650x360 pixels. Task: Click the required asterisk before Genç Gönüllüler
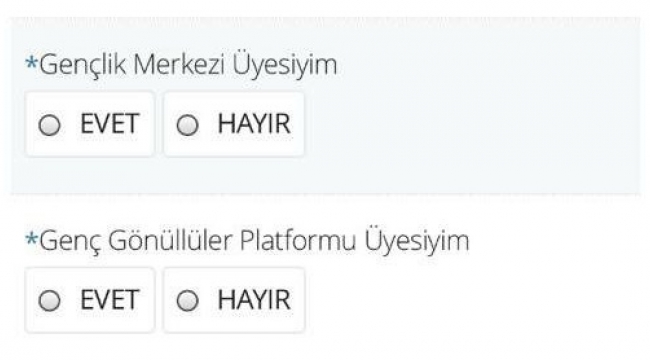(x=32, y=240)
